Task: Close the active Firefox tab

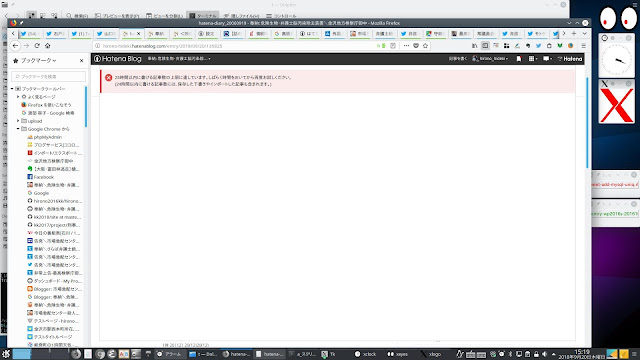Action: tap(138, 34)
